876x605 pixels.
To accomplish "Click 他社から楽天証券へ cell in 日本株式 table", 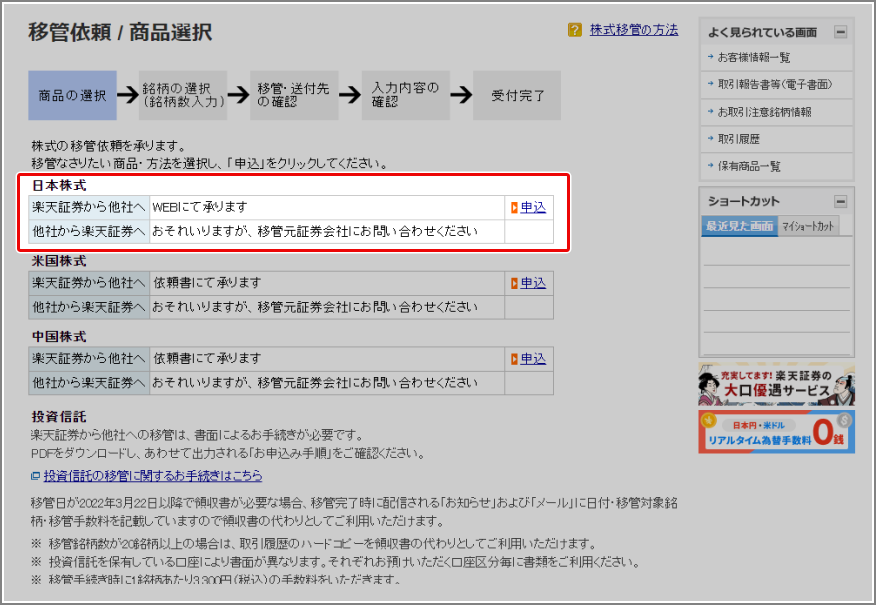I will (x=89, y=231).
